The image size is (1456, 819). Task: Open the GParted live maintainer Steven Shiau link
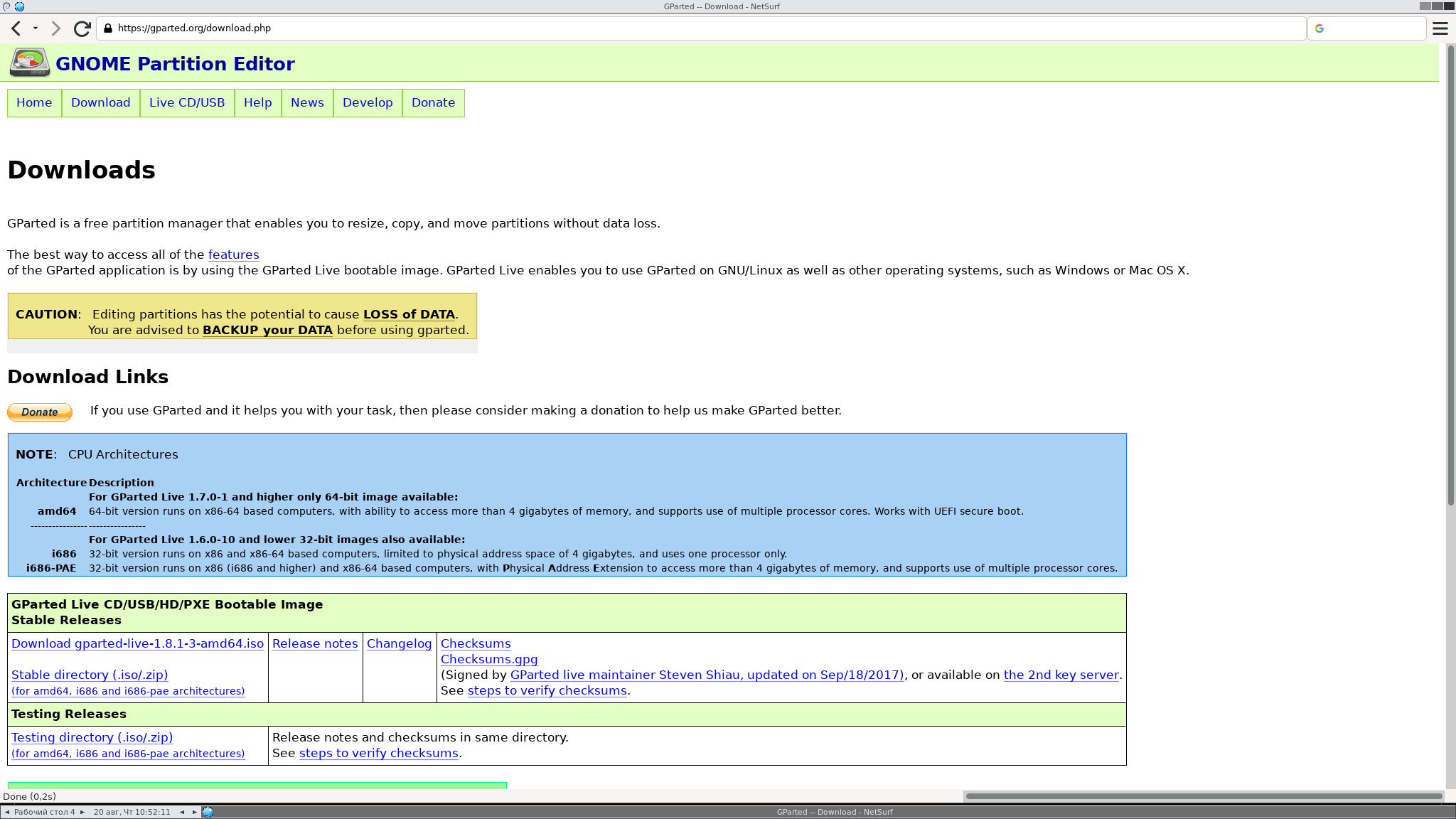(x=707, y=675)
